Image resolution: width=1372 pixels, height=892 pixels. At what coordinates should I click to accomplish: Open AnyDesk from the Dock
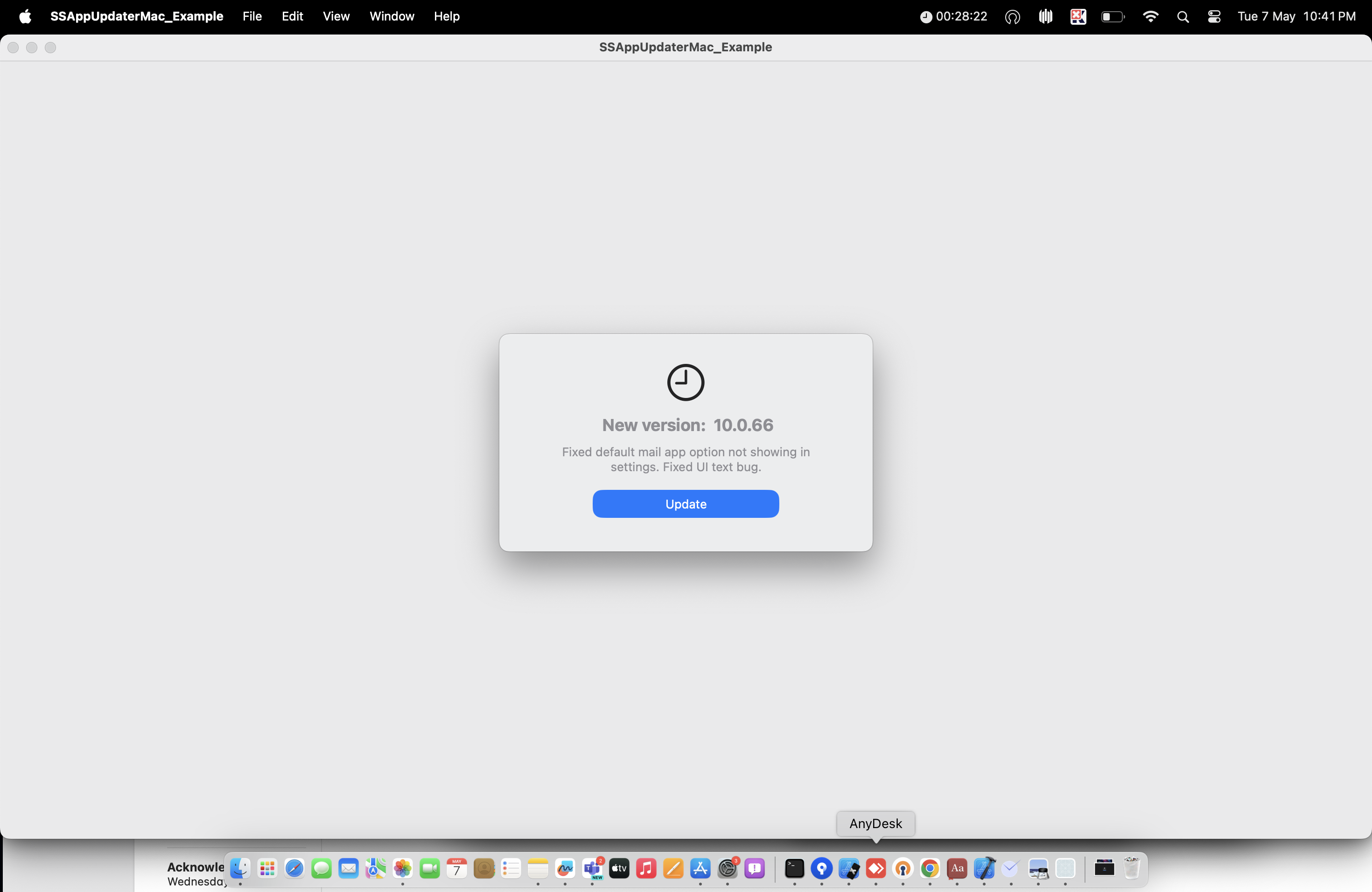[x=875, y=868]
